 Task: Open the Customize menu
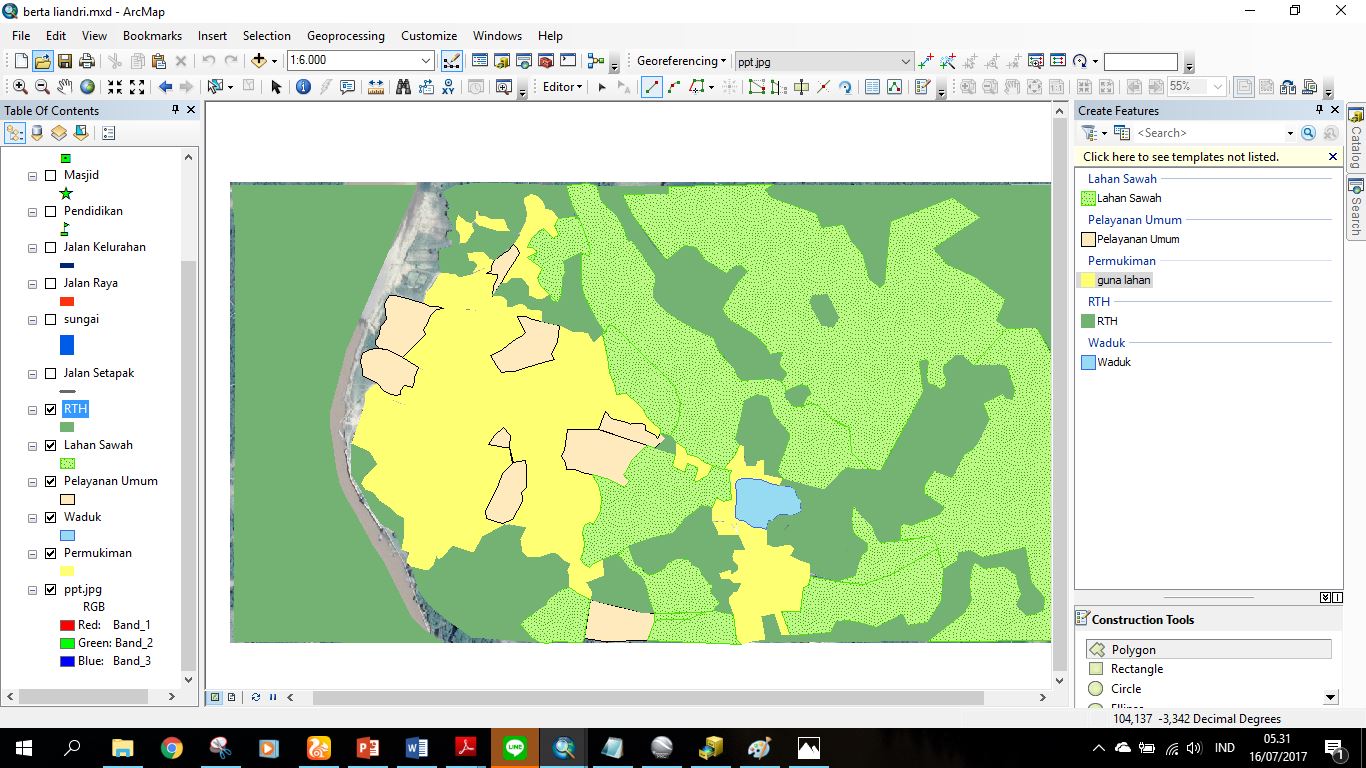pos(428,35)
